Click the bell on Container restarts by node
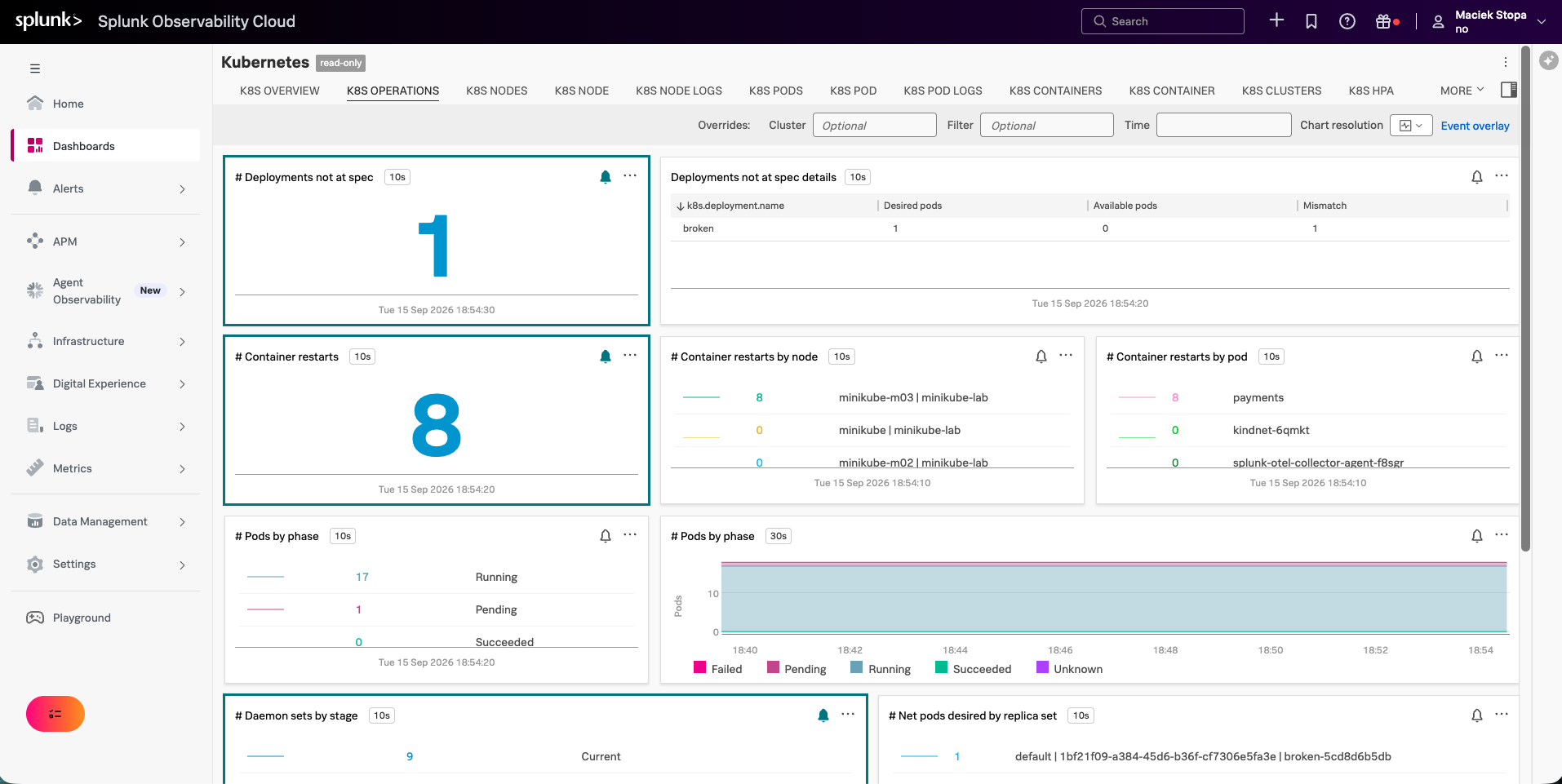The height and width of the screenshot is (784, 1562). tap(1041, 356)
